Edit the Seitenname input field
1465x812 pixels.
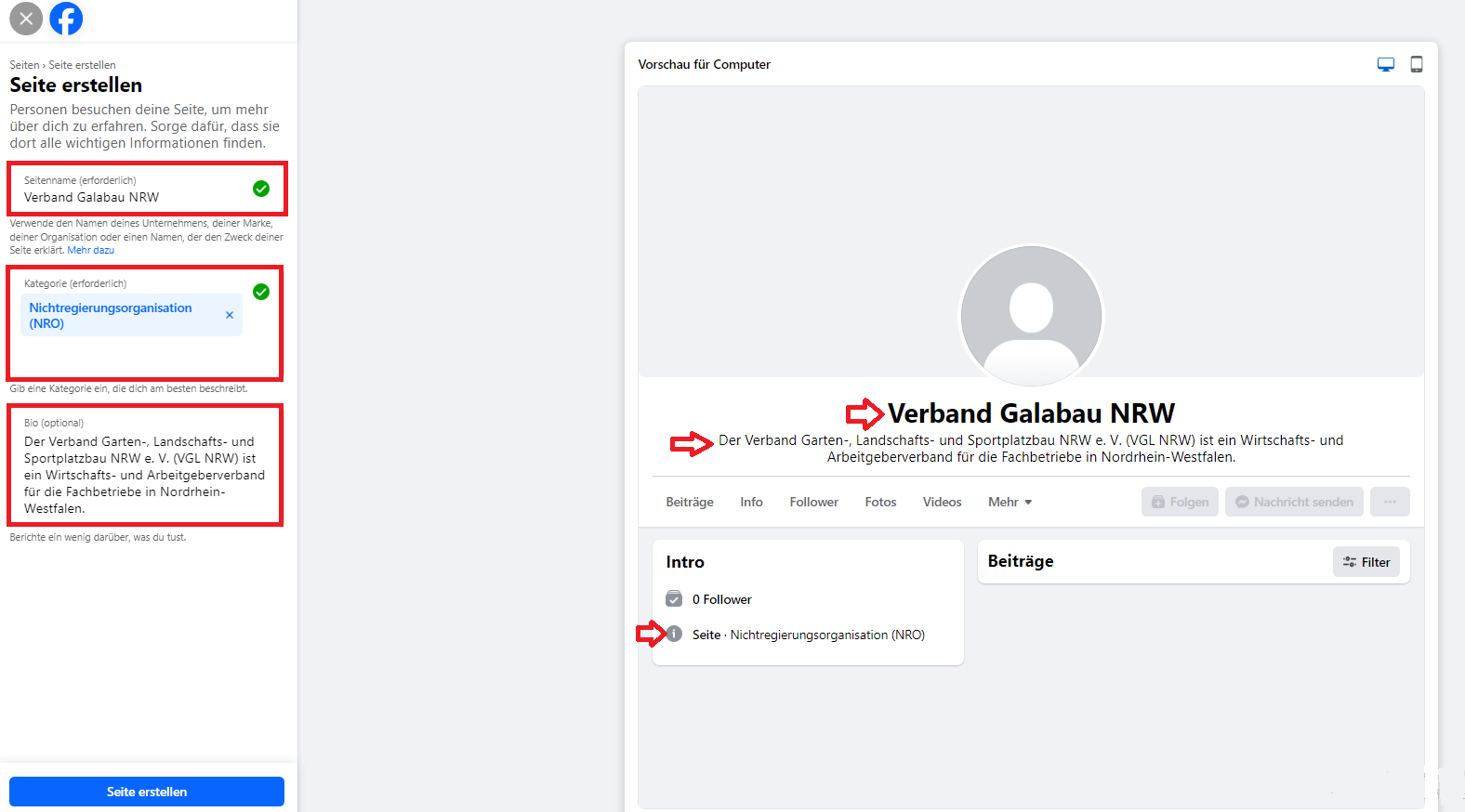[x=147, y=189]
